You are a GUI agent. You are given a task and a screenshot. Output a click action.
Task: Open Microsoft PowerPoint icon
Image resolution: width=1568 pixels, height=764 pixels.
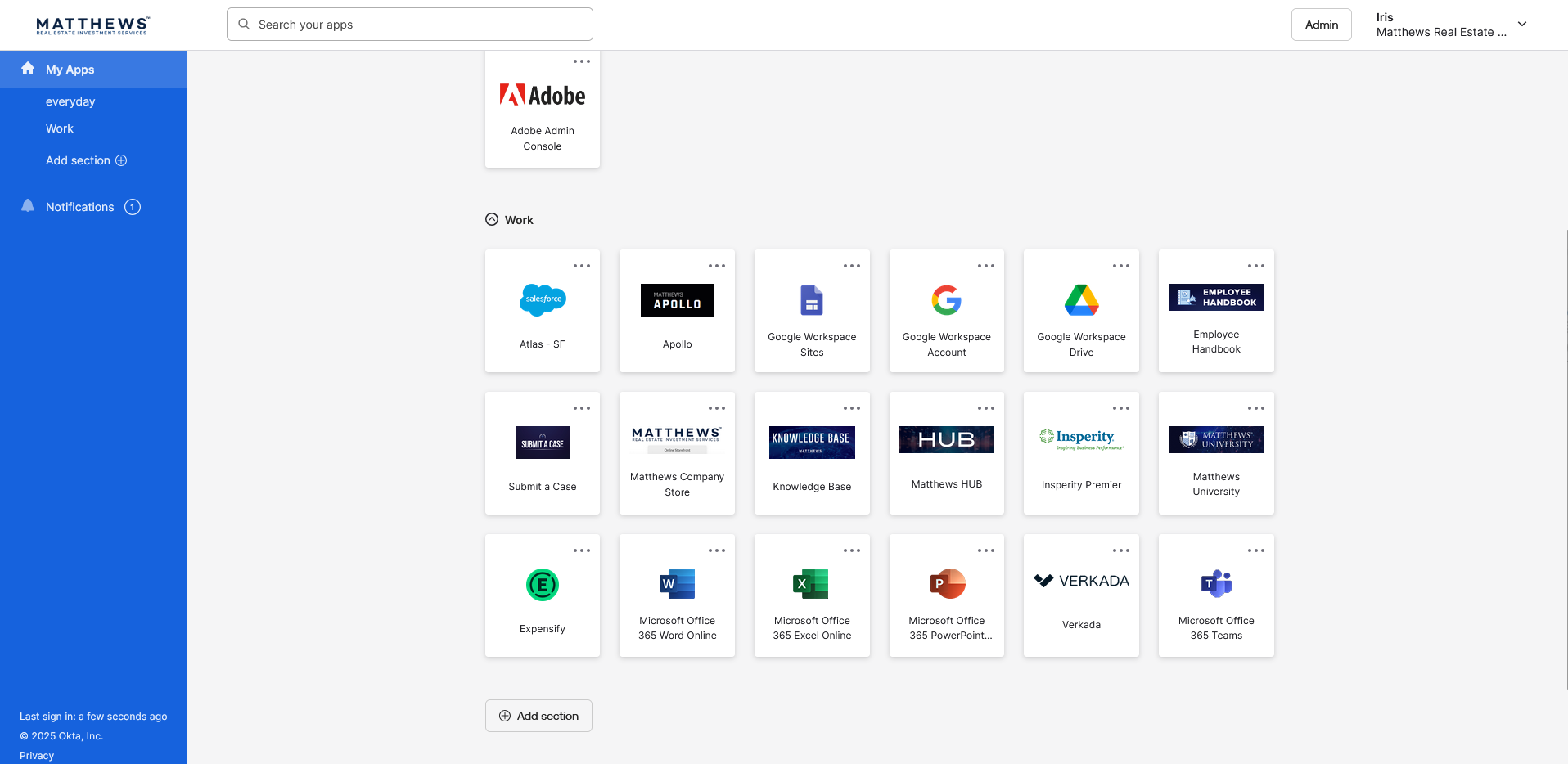[948, 583]
